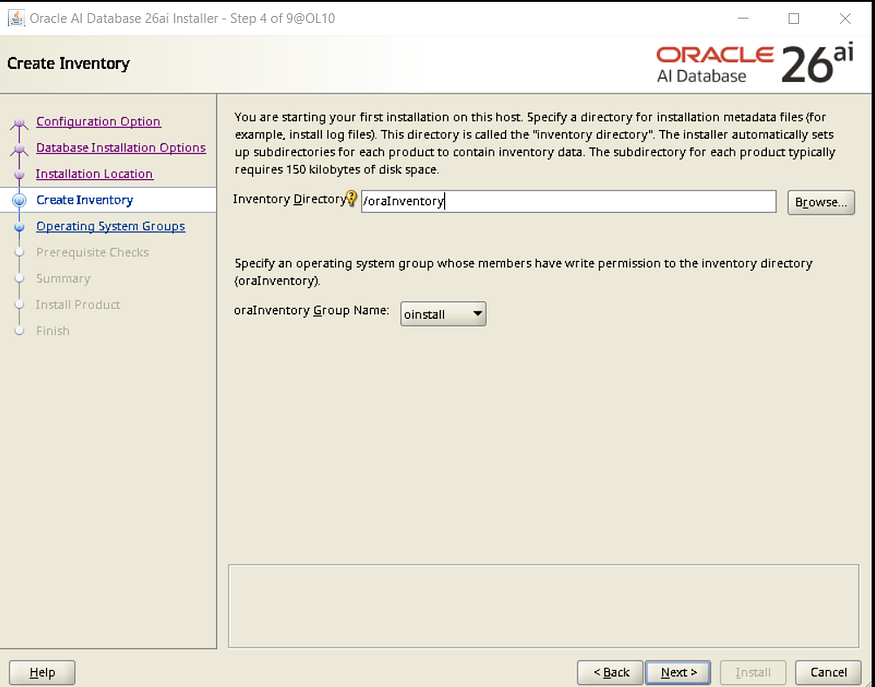This screenshot has width=875, height=687.
Task: Select Create Inventory step in sidebar
Action: pyautogui.click(x=85, y=200)
